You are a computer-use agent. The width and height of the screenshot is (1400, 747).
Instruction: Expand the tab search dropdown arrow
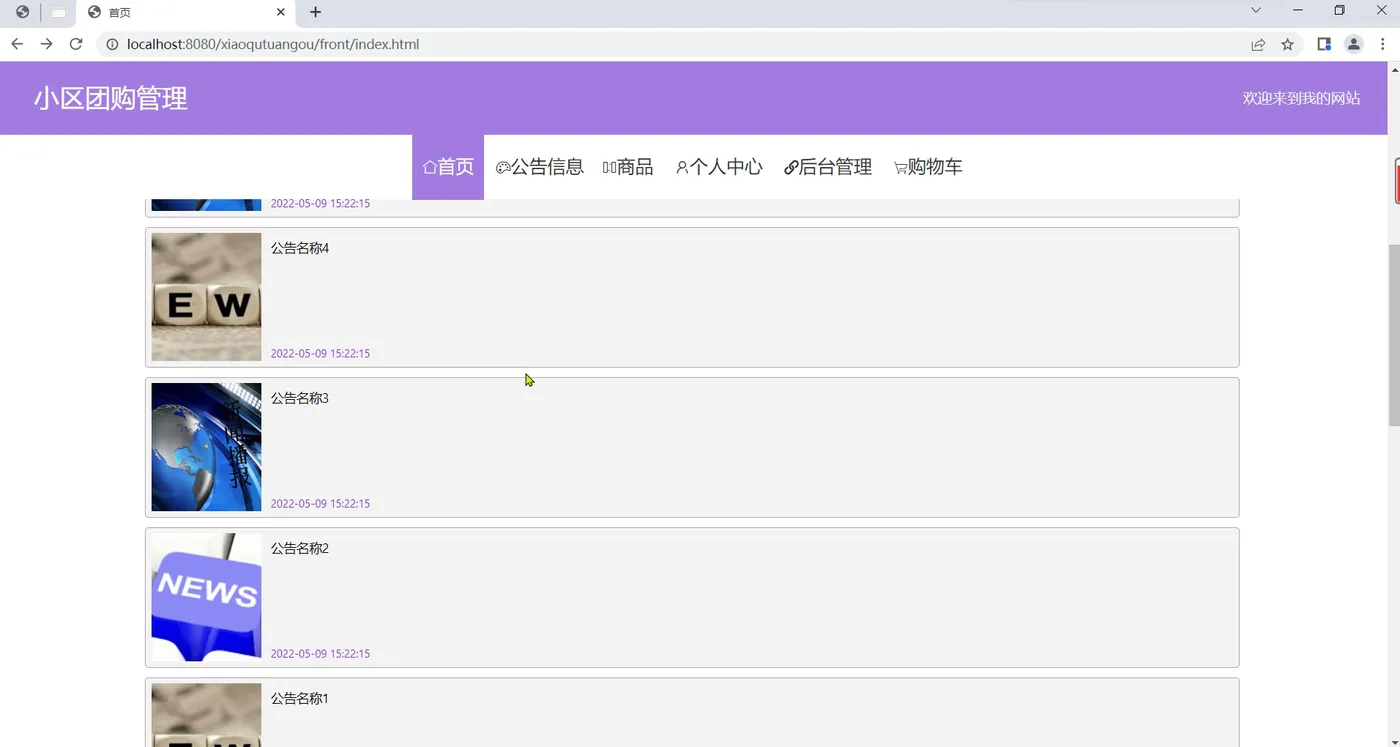click(1256, 10)
